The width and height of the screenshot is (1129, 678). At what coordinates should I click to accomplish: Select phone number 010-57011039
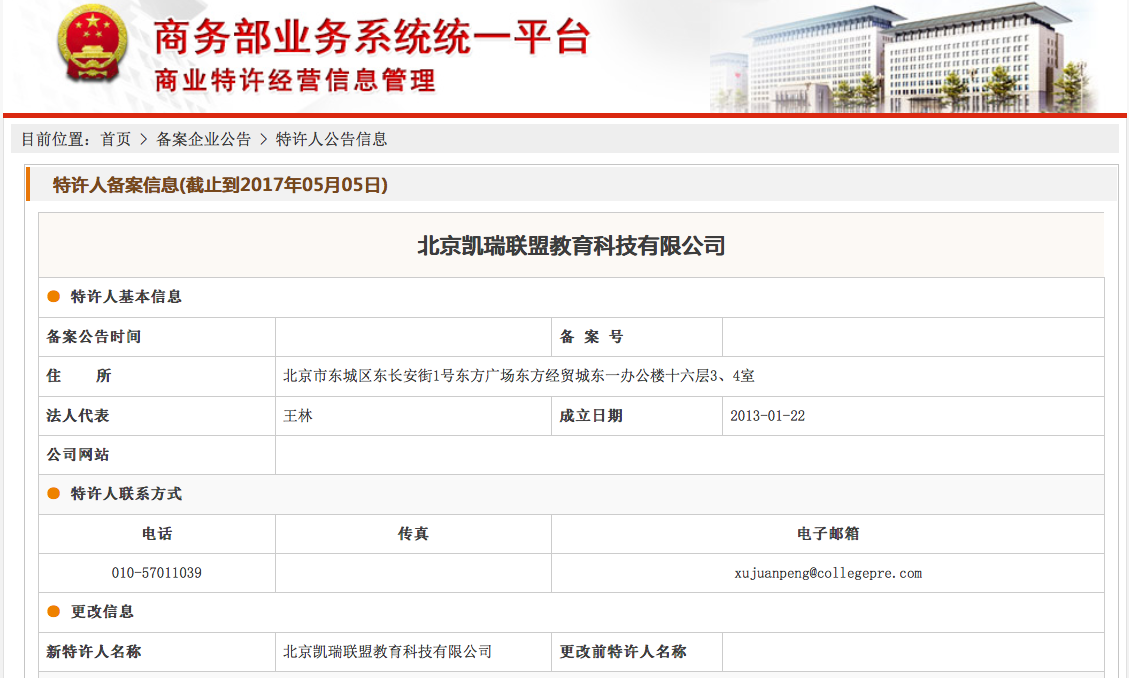pos(157,573)
